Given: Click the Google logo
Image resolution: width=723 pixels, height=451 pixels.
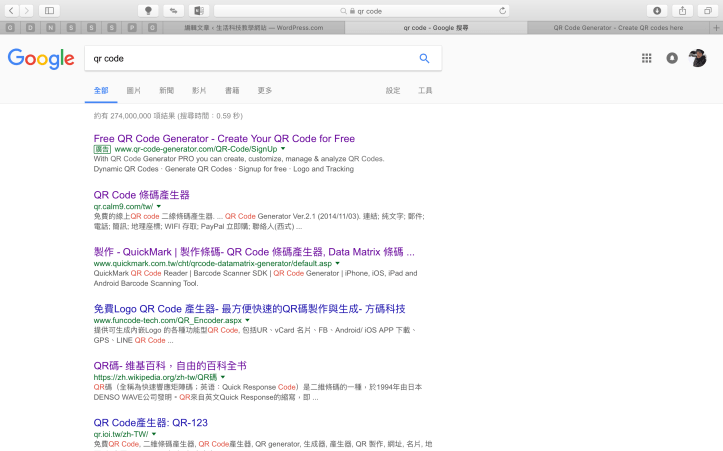Looking at the screenshot, I should pos(41,59).
